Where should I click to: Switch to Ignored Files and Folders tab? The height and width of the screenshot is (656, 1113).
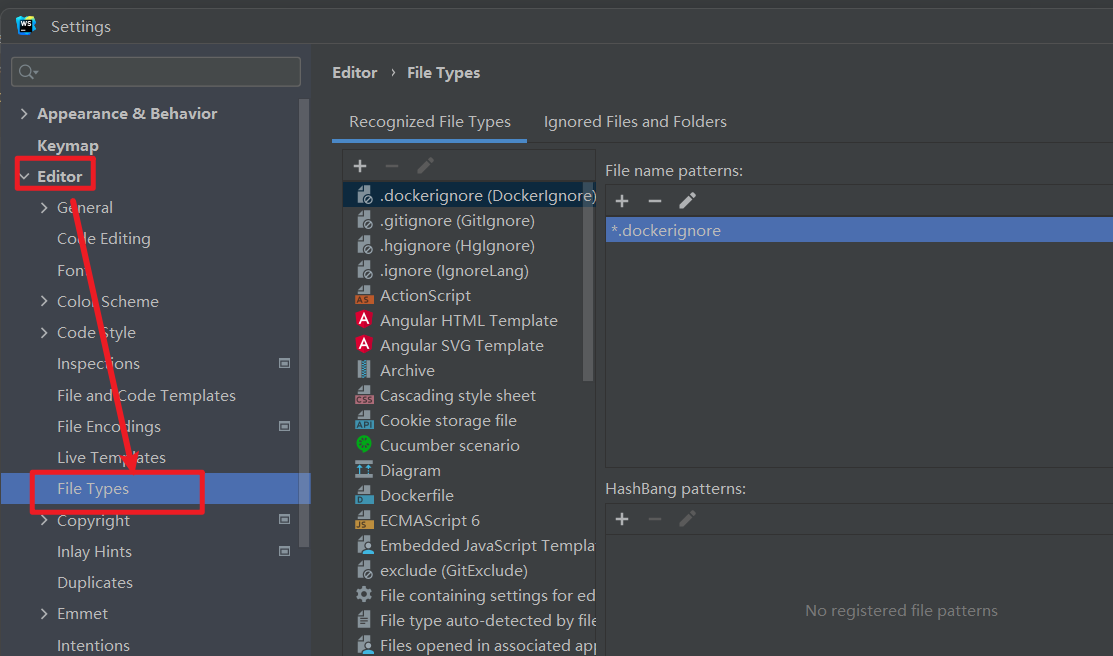pos(635,121)
